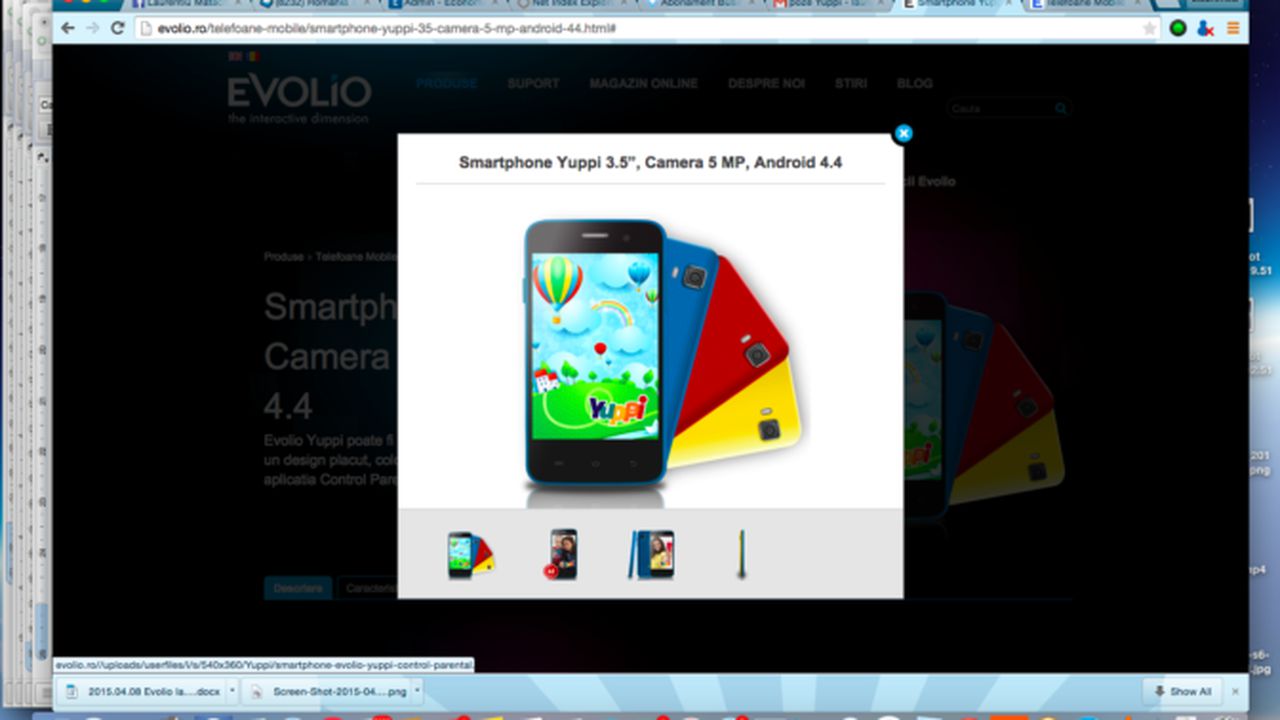Click the search magnifier icon
Viewport: 1280px width, 720px height.
pyautogui.click(x=1061, y=108)
